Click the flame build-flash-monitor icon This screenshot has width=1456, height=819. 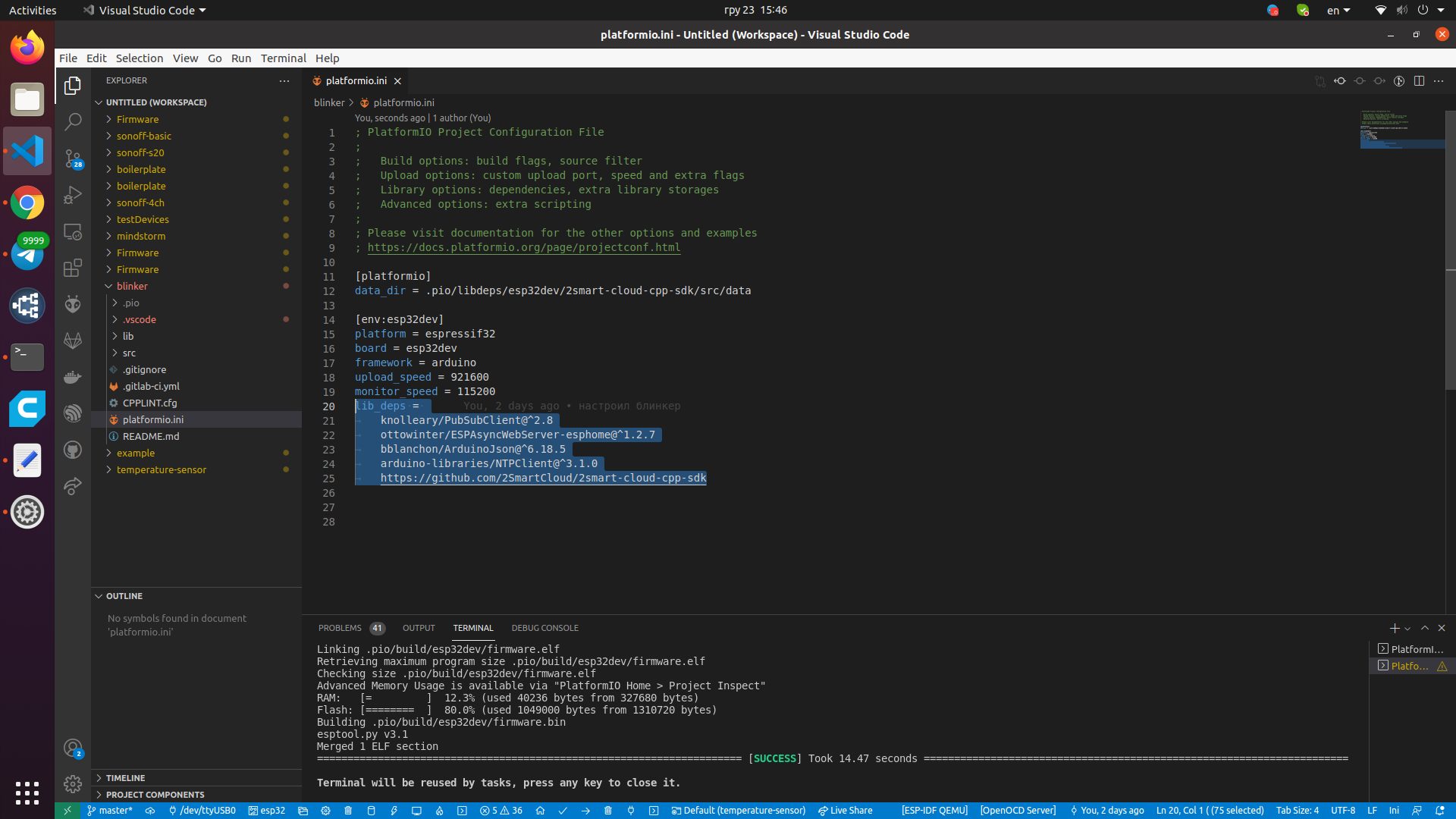tap(439, 811)
